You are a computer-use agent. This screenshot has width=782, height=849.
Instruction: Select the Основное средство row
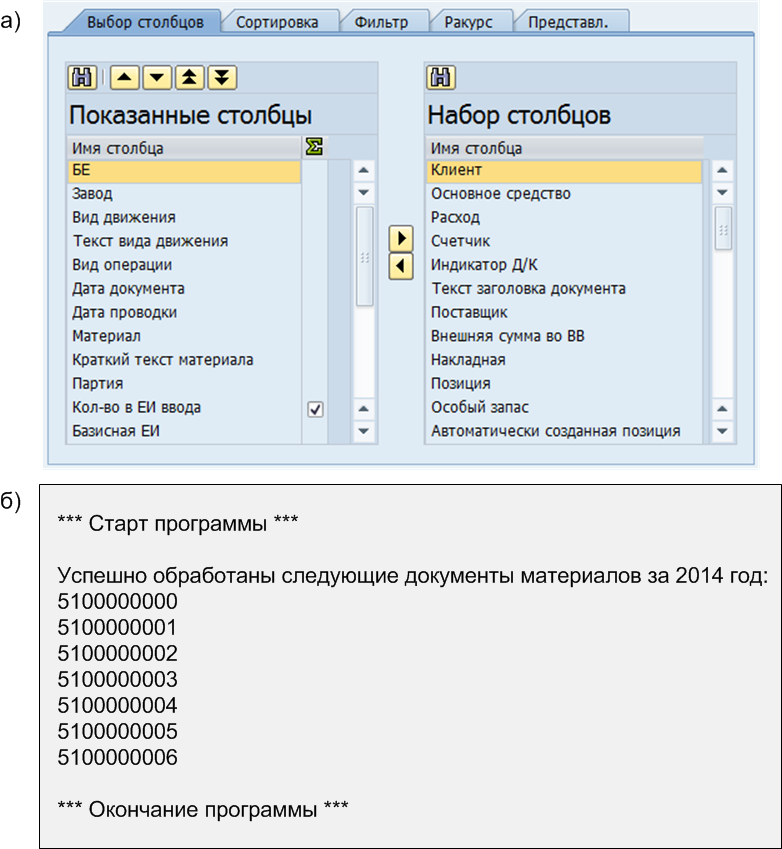point(564,194)
